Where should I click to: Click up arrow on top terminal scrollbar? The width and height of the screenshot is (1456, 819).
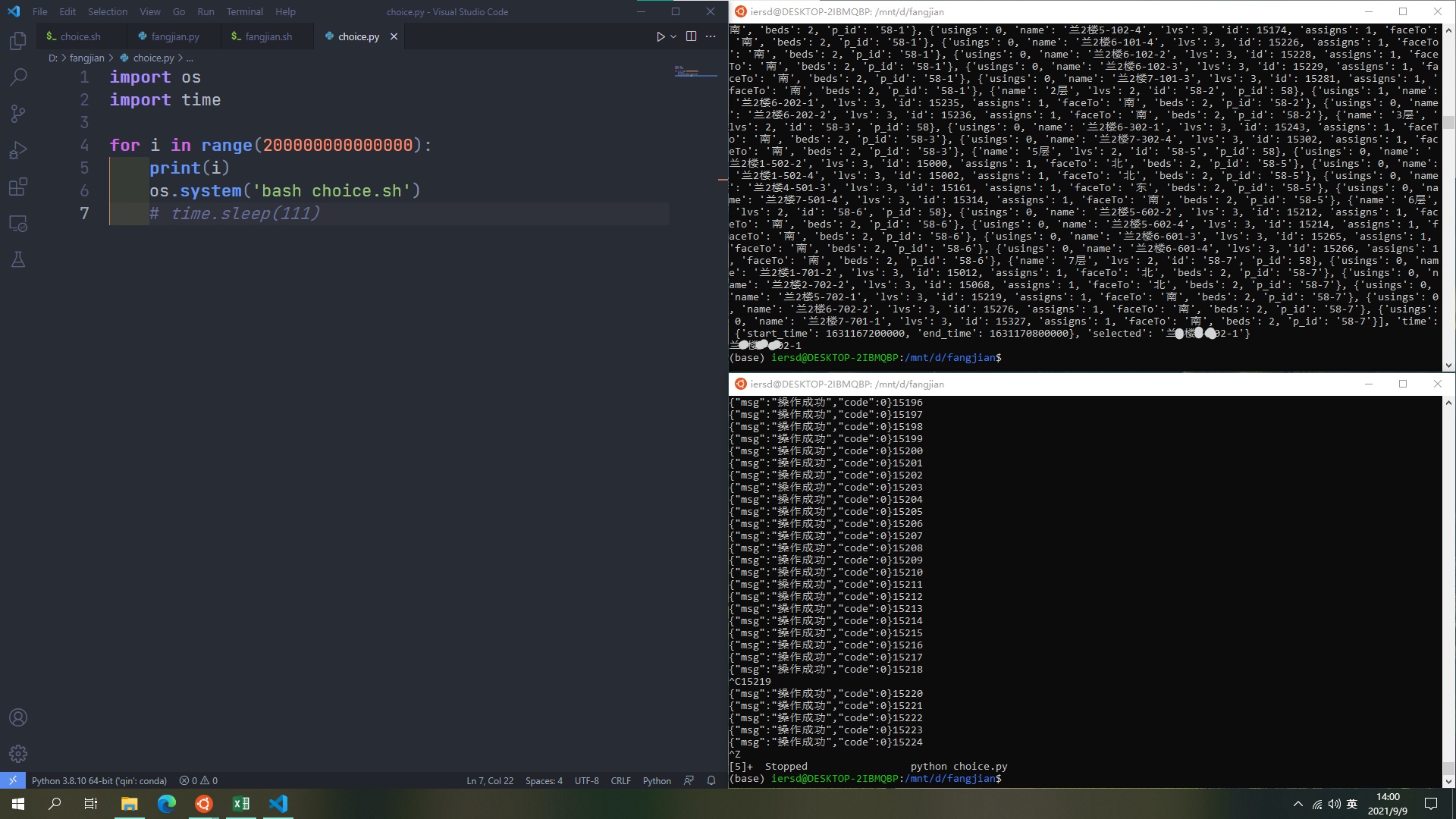1448,30
